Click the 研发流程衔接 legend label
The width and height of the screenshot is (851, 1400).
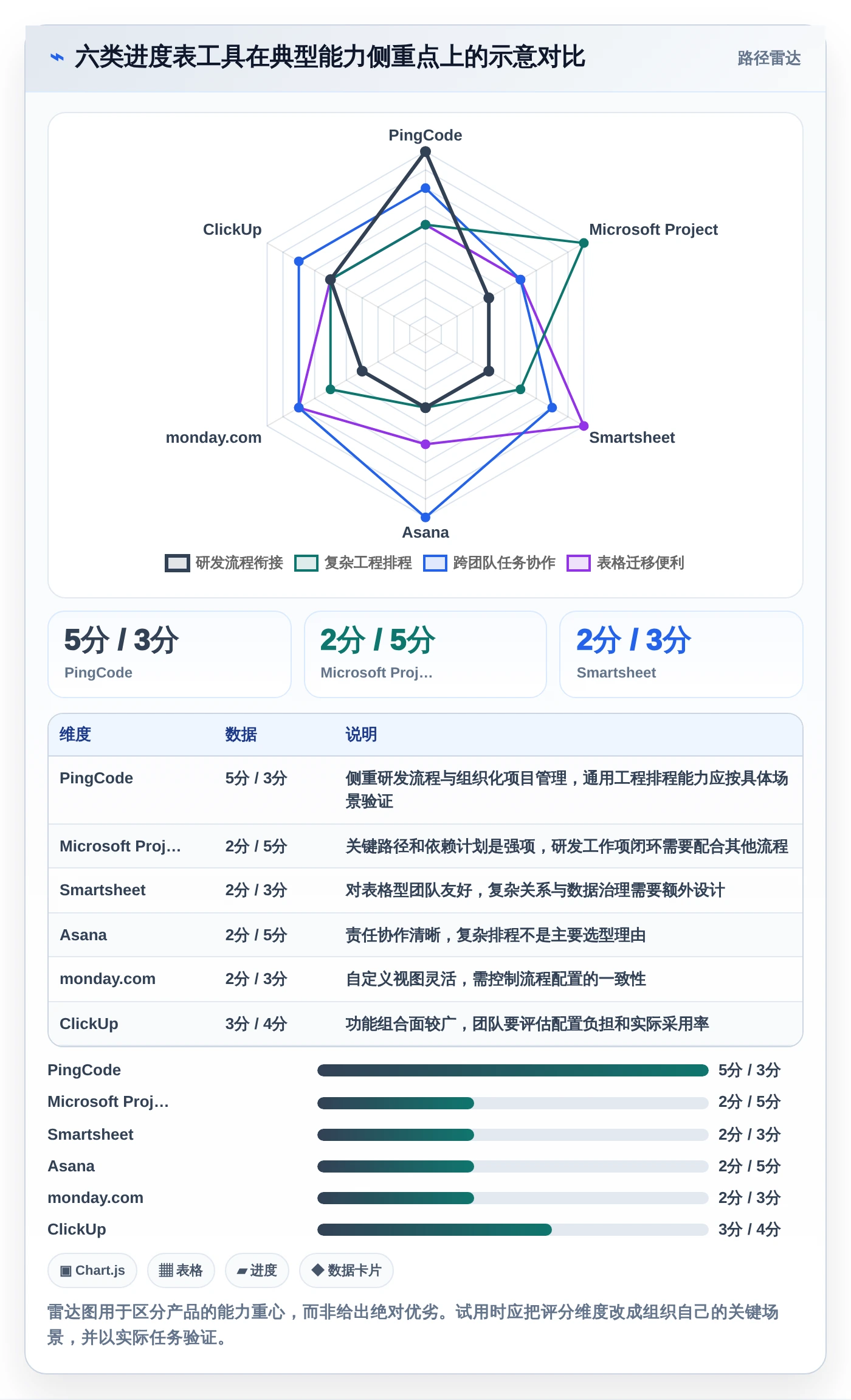pos(239,563)
